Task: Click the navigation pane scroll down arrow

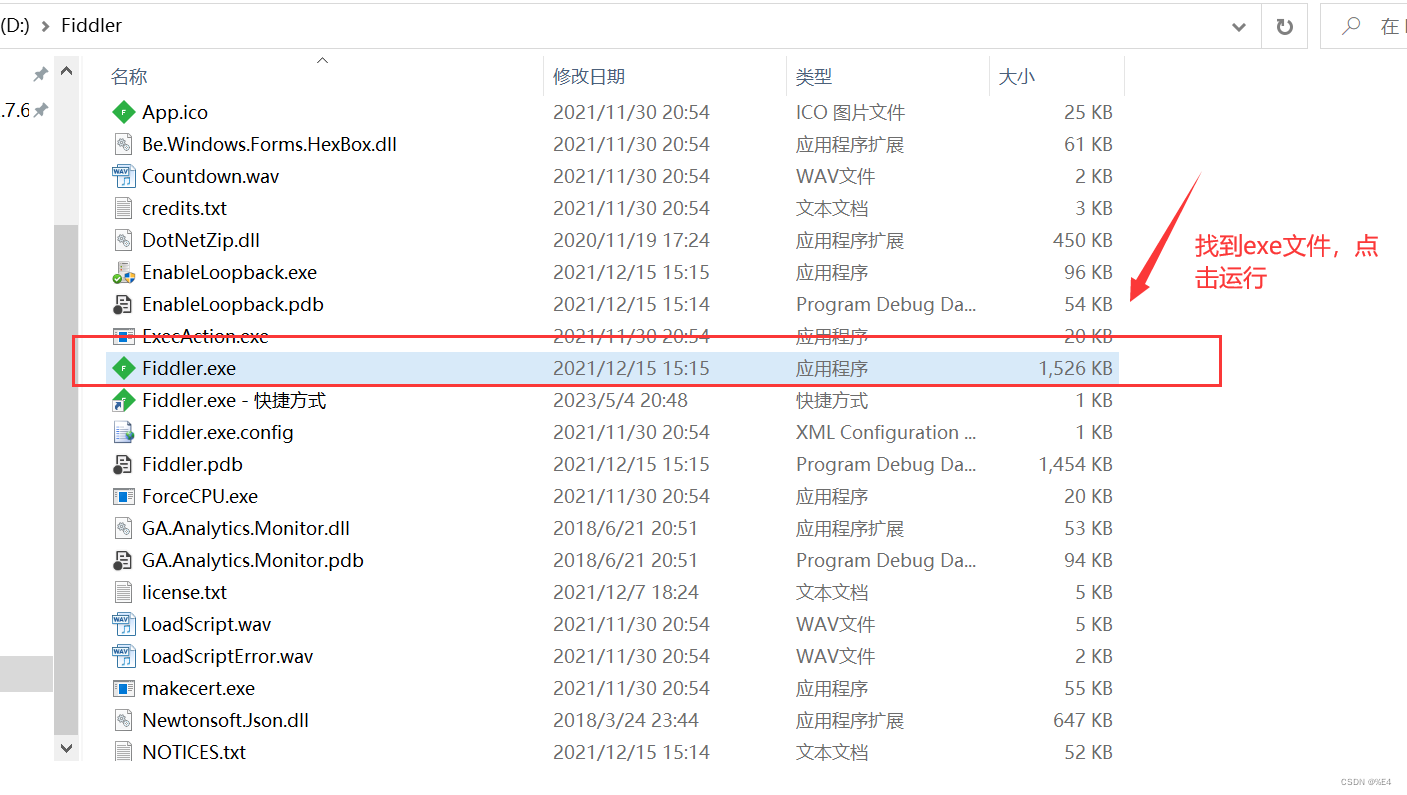Action: click(x=66, y=747)
